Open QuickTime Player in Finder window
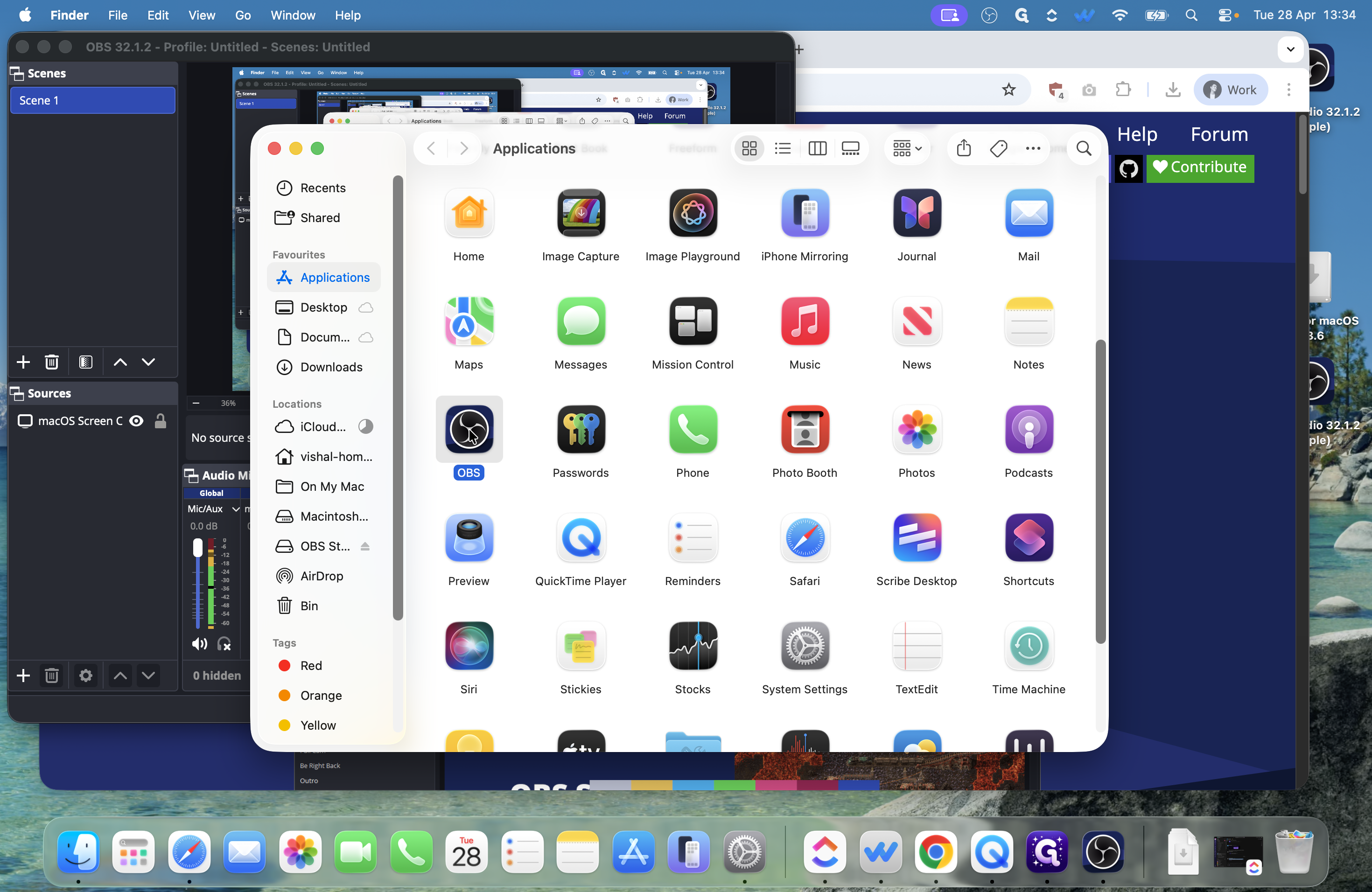Viewport: 1372px width, 892px height. [x=581, y=537]
